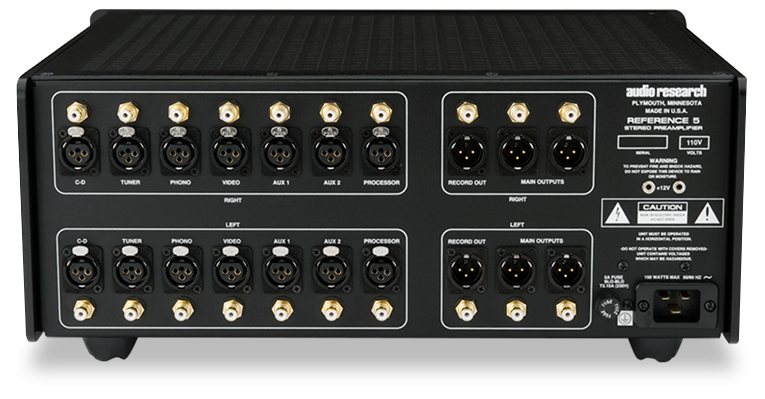Click the empty SERIAL number box
Image resolution: width=765 pixels, height=399 pixels.
coord(643,142)
